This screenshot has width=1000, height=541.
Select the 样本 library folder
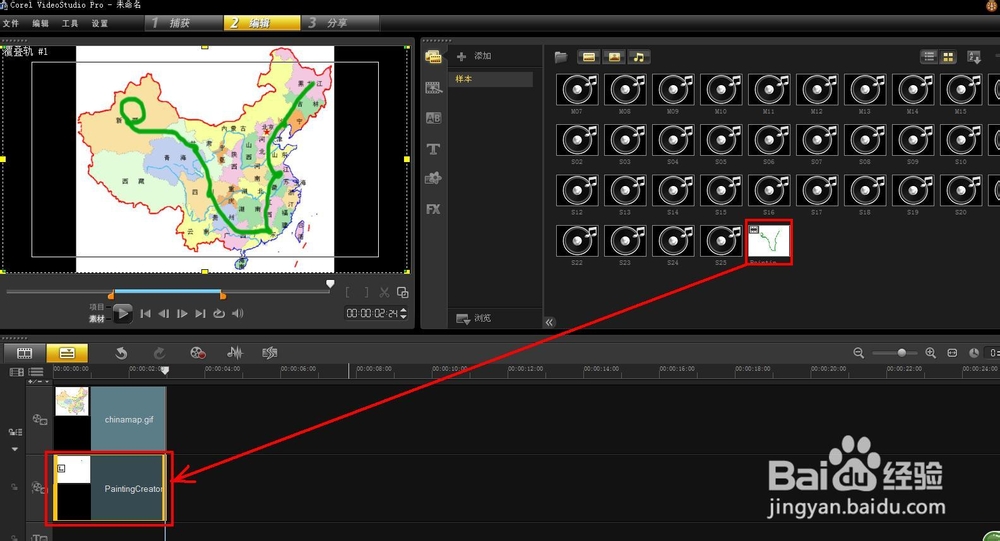(491, 79)
